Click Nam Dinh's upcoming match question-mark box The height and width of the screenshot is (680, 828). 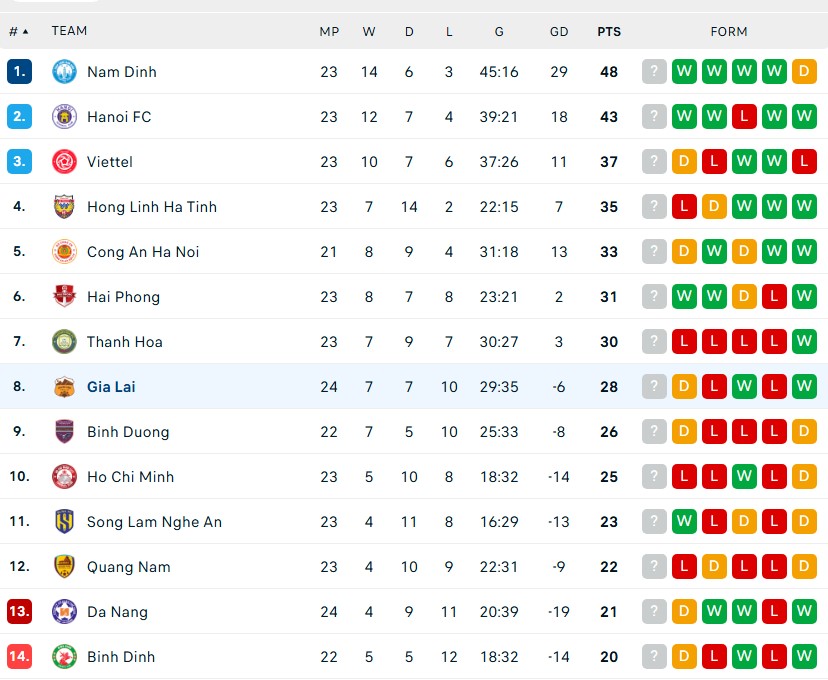[x=654, y=72]
